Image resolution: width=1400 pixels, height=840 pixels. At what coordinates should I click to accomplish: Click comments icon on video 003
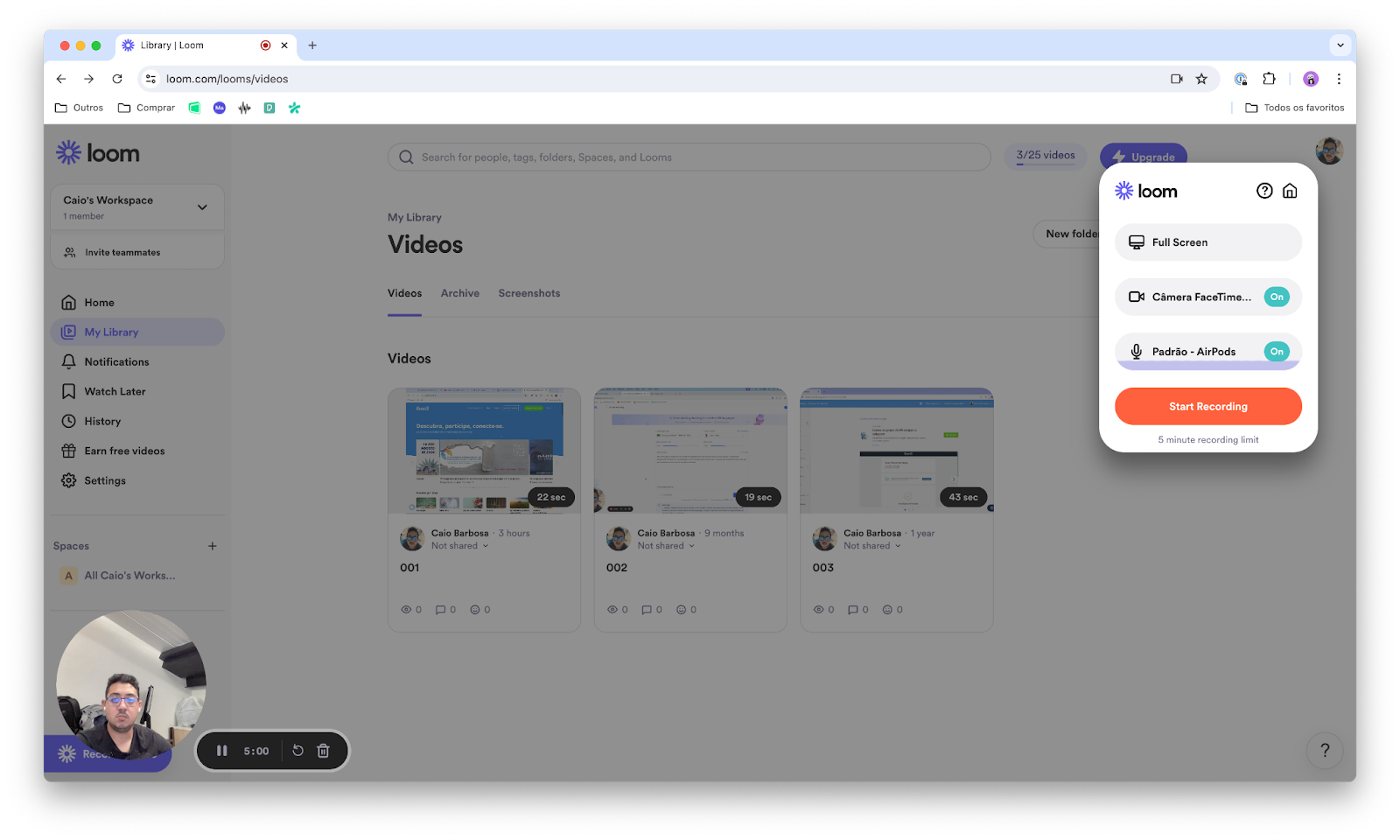[853, 610]
